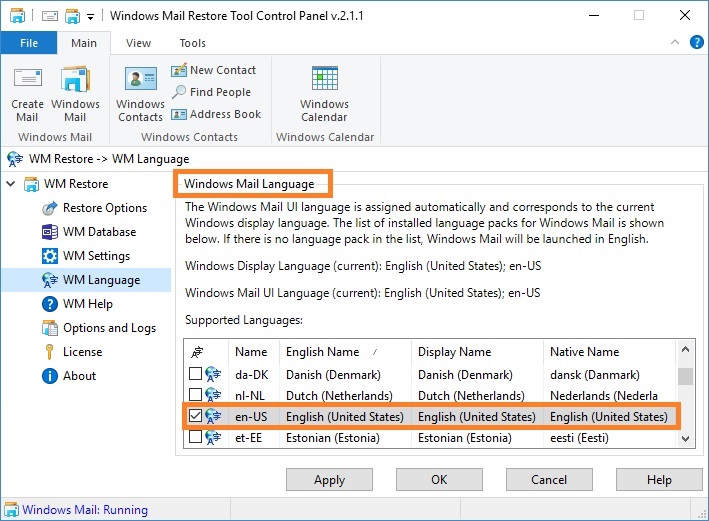Click the da-DK row language icon
Viewport: 709px width, 521px height.
(x=213, y=374)
